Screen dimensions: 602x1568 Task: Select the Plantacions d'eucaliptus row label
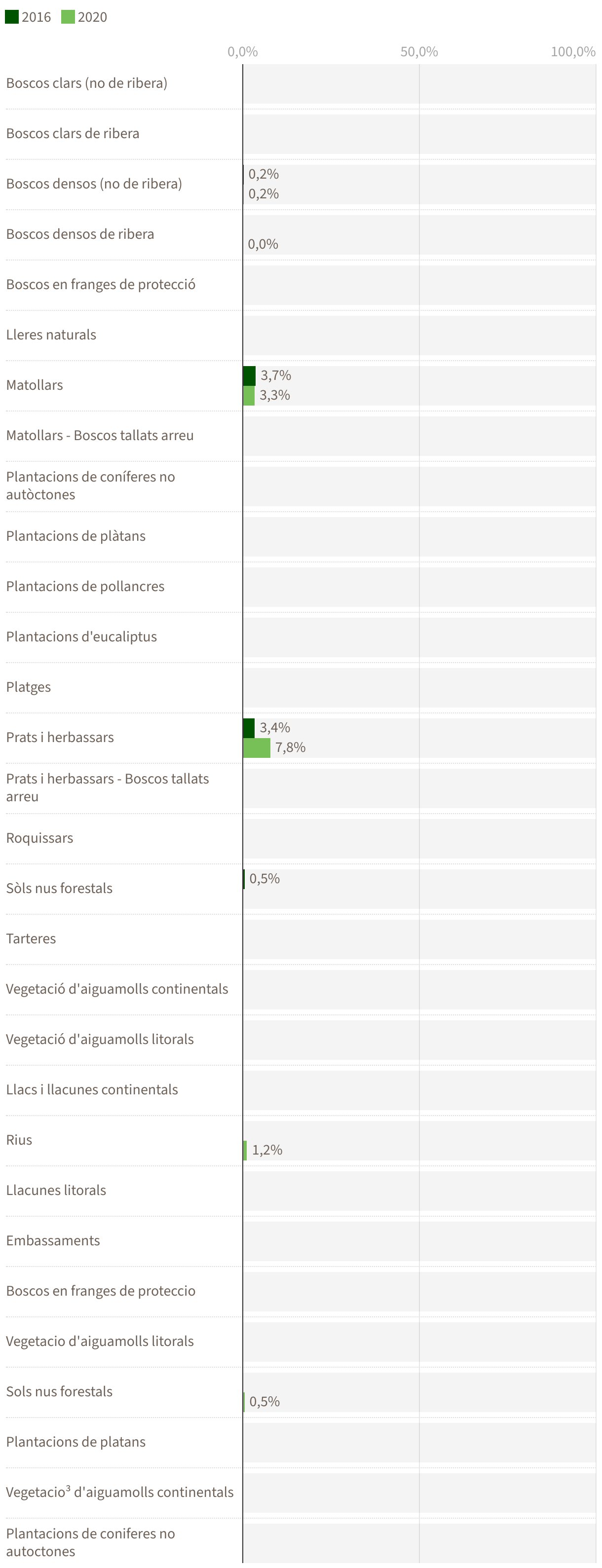pyautogui.click(x=81, y=636)
